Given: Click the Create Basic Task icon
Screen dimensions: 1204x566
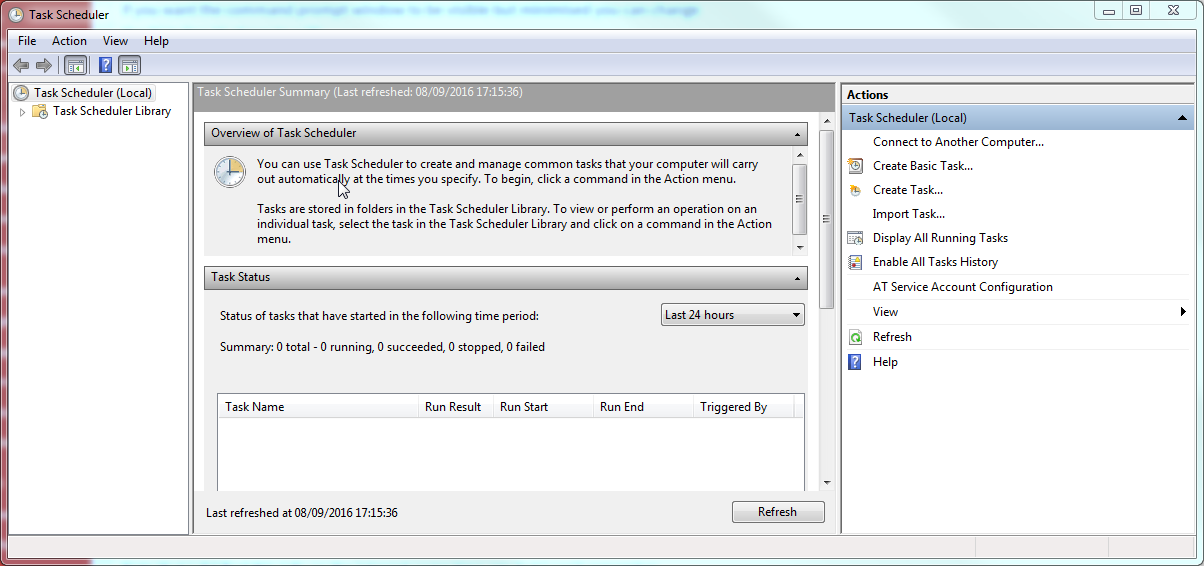Looking at the screenshot, I should coord(855,166).
